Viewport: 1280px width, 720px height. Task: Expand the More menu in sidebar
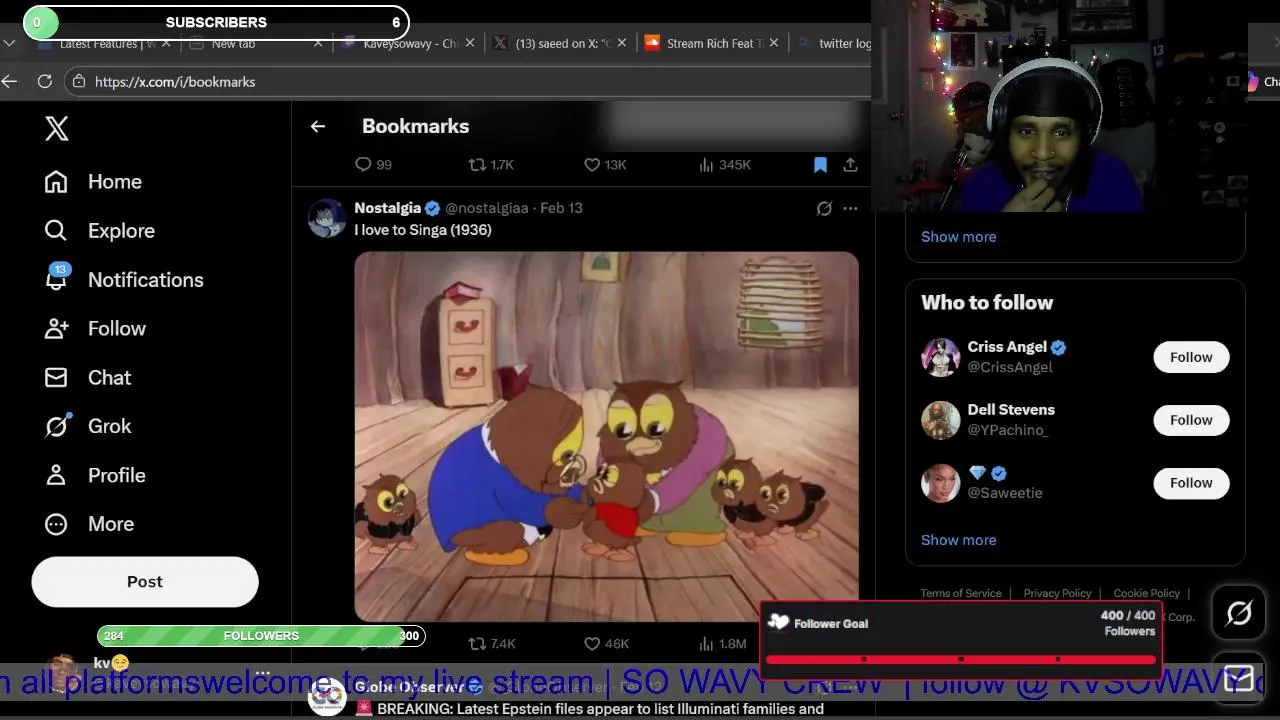(x=89, y=524)
